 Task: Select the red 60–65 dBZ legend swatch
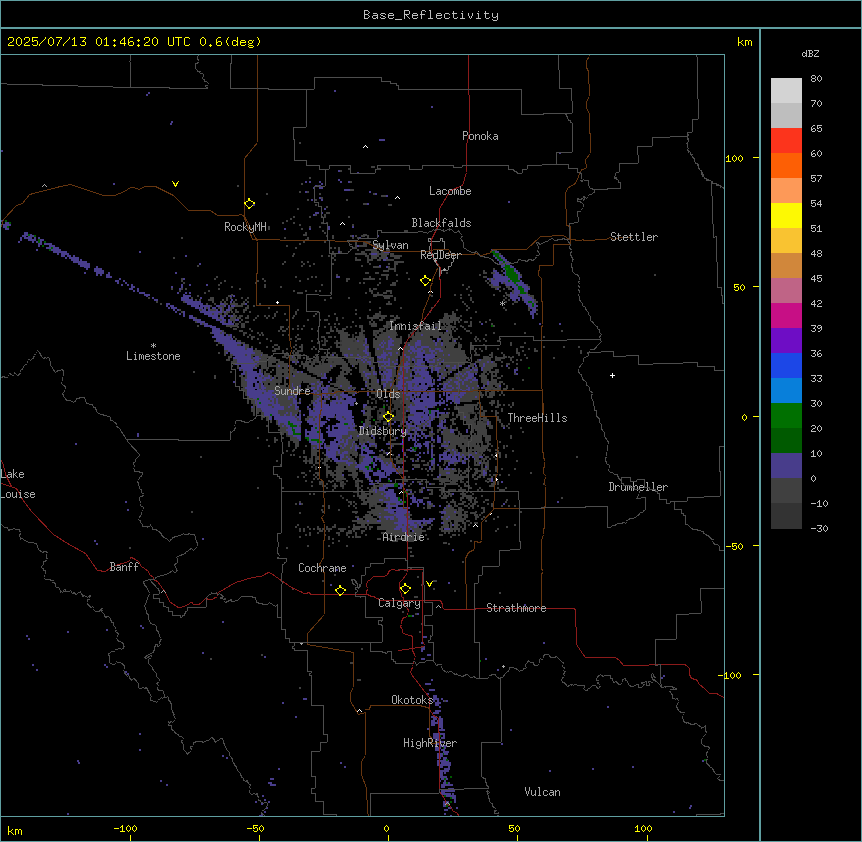tap(786, 141)
